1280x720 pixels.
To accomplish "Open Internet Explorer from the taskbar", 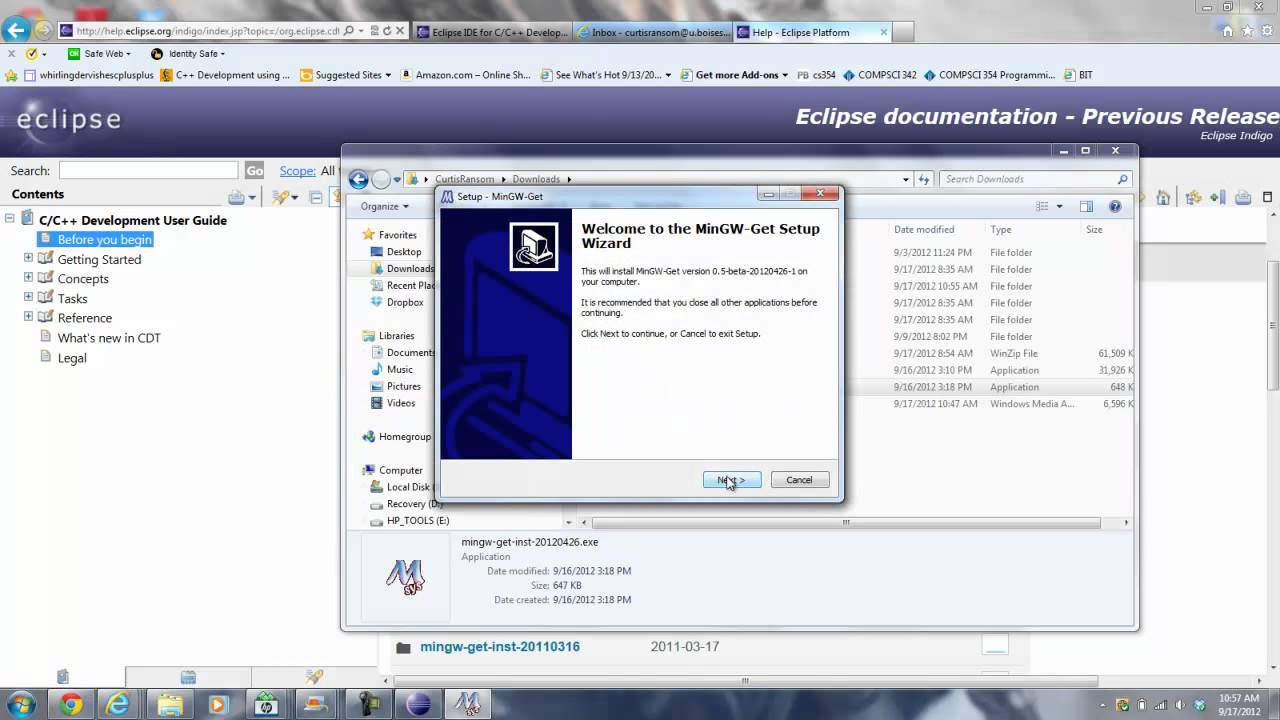I will point(119,704).
